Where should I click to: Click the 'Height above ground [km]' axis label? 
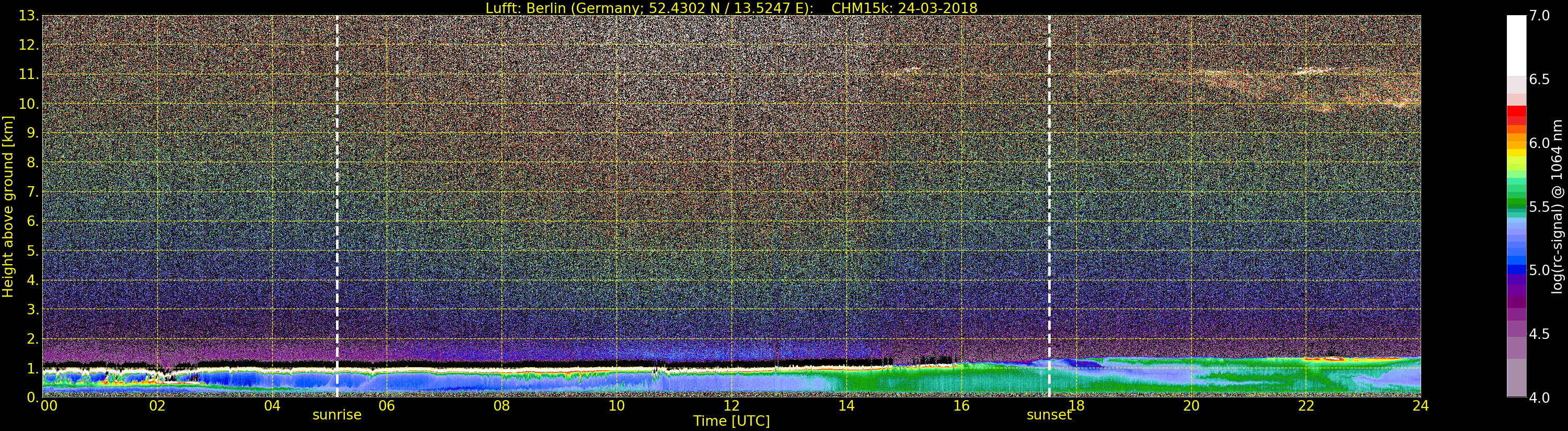(x=8, y=206)
